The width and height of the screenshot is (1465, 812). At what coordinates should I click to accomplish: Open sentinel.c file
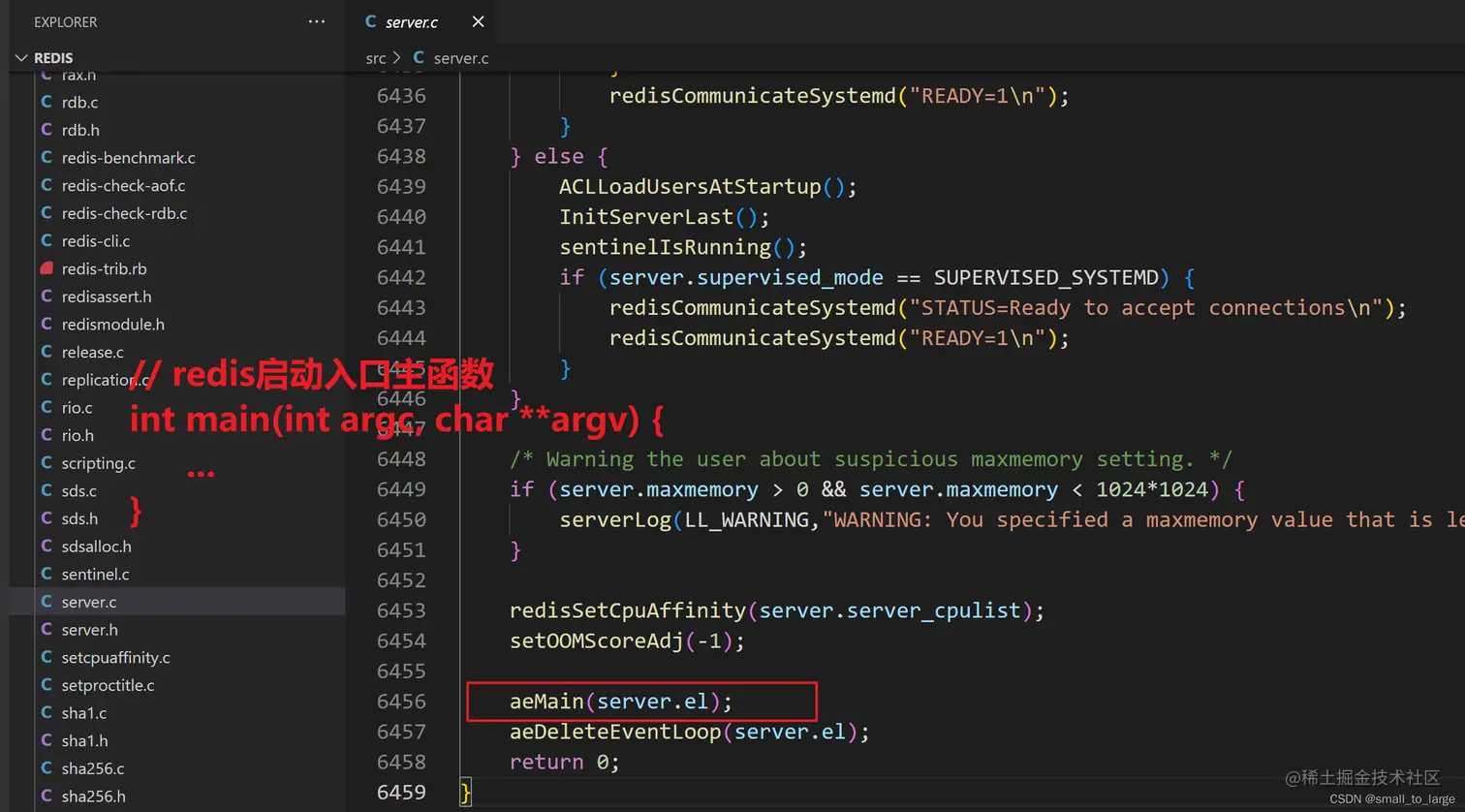point(95,575)
